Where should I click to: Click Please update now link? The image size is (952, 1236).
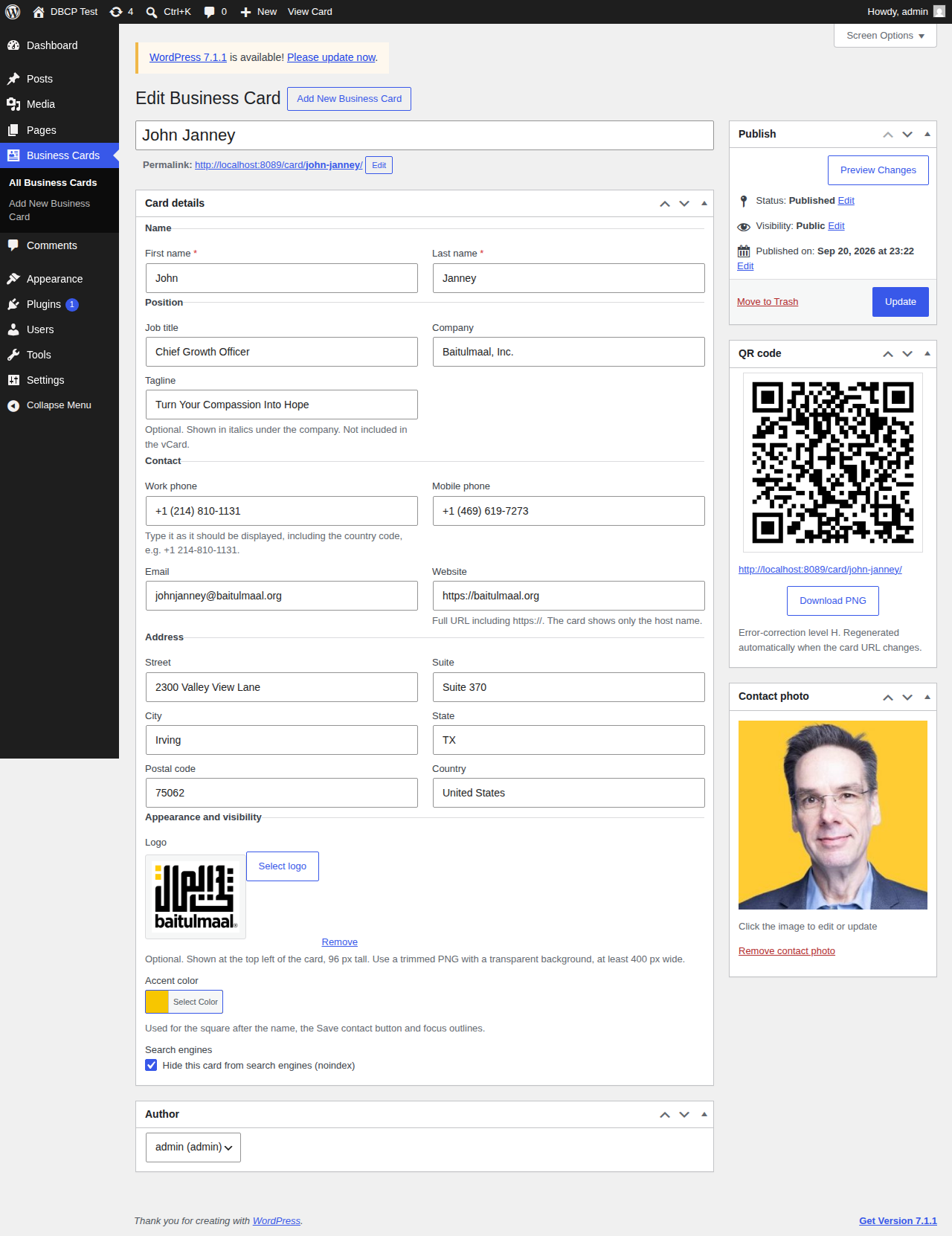[x=332, y=57]
